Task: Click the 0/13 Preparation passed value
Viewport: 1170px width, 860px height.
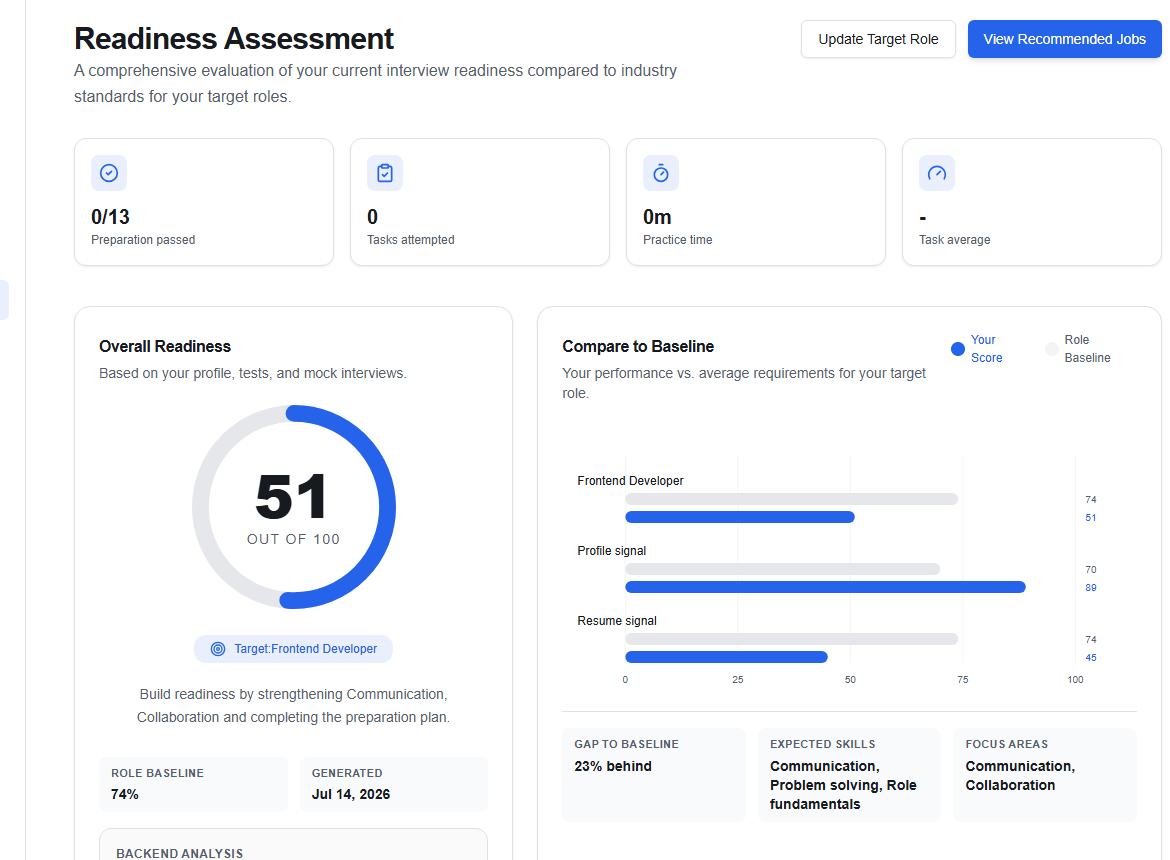Action: (110, 217)
